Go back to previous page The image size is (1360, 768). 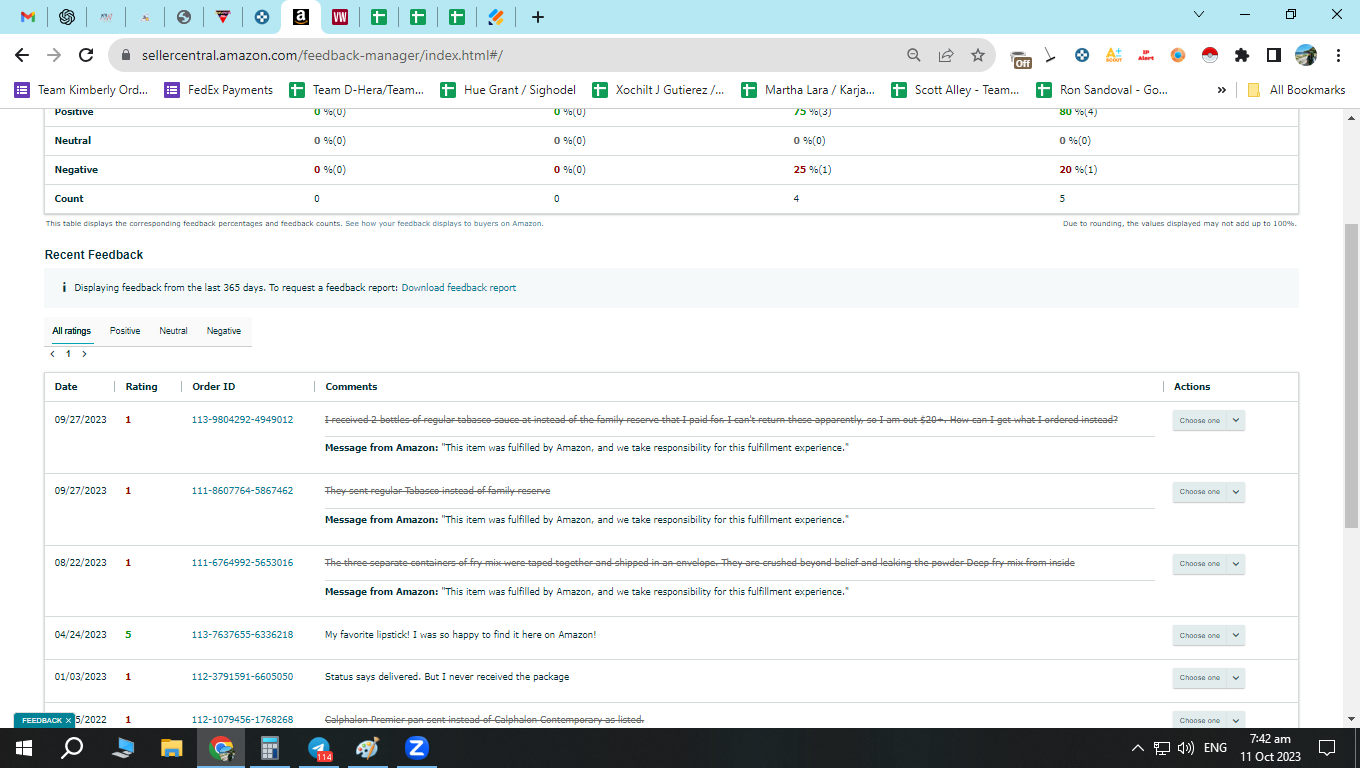coord(22,55)
